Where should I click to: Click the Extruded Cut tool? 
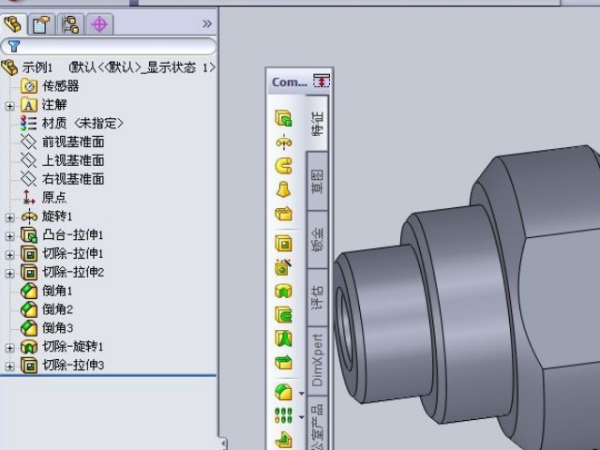[284, 243]
